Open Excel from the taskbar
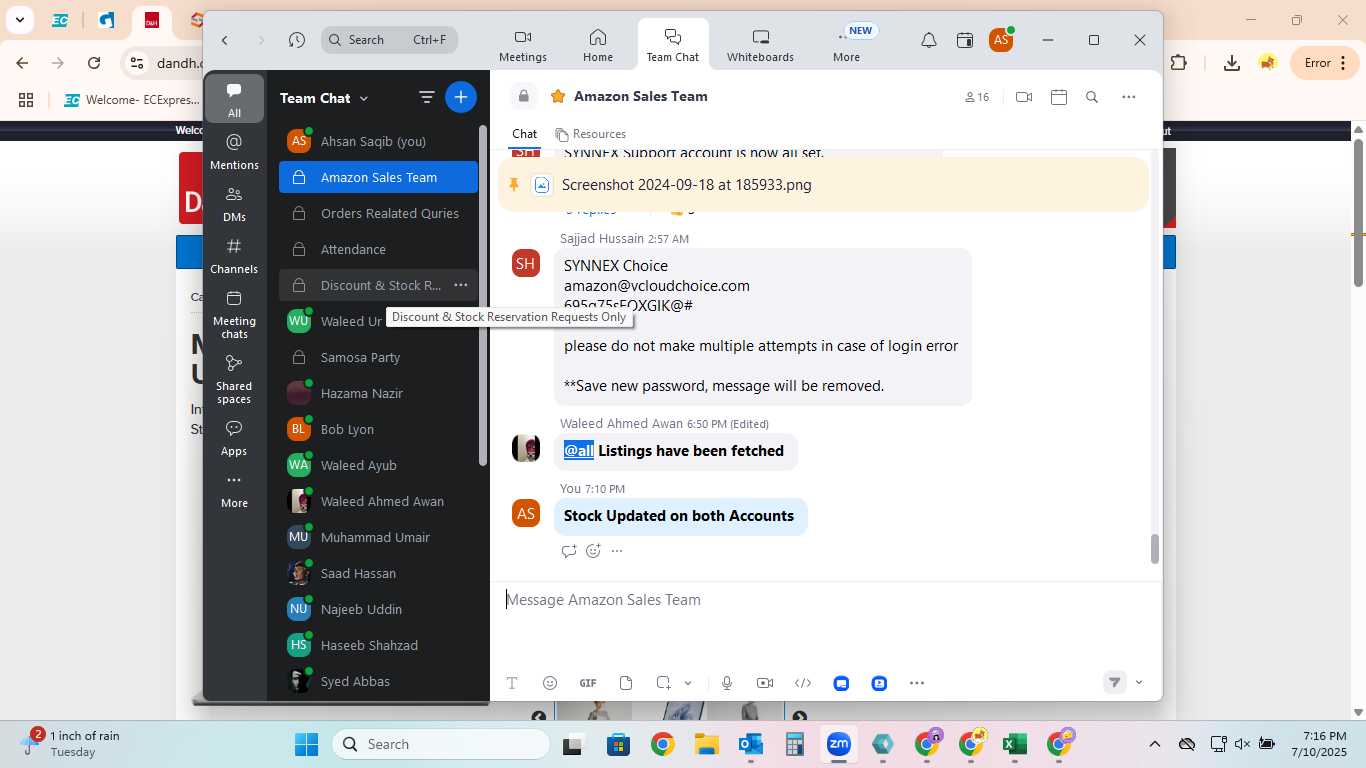 pyautogui.click(x=1015, y=744)
